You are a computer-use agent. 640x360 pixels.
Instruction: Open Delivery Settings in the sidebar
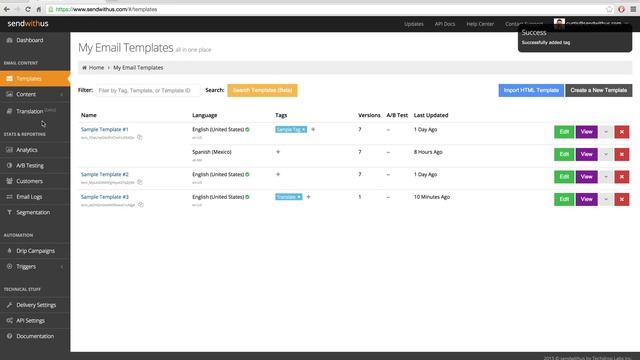coord(36,305)
